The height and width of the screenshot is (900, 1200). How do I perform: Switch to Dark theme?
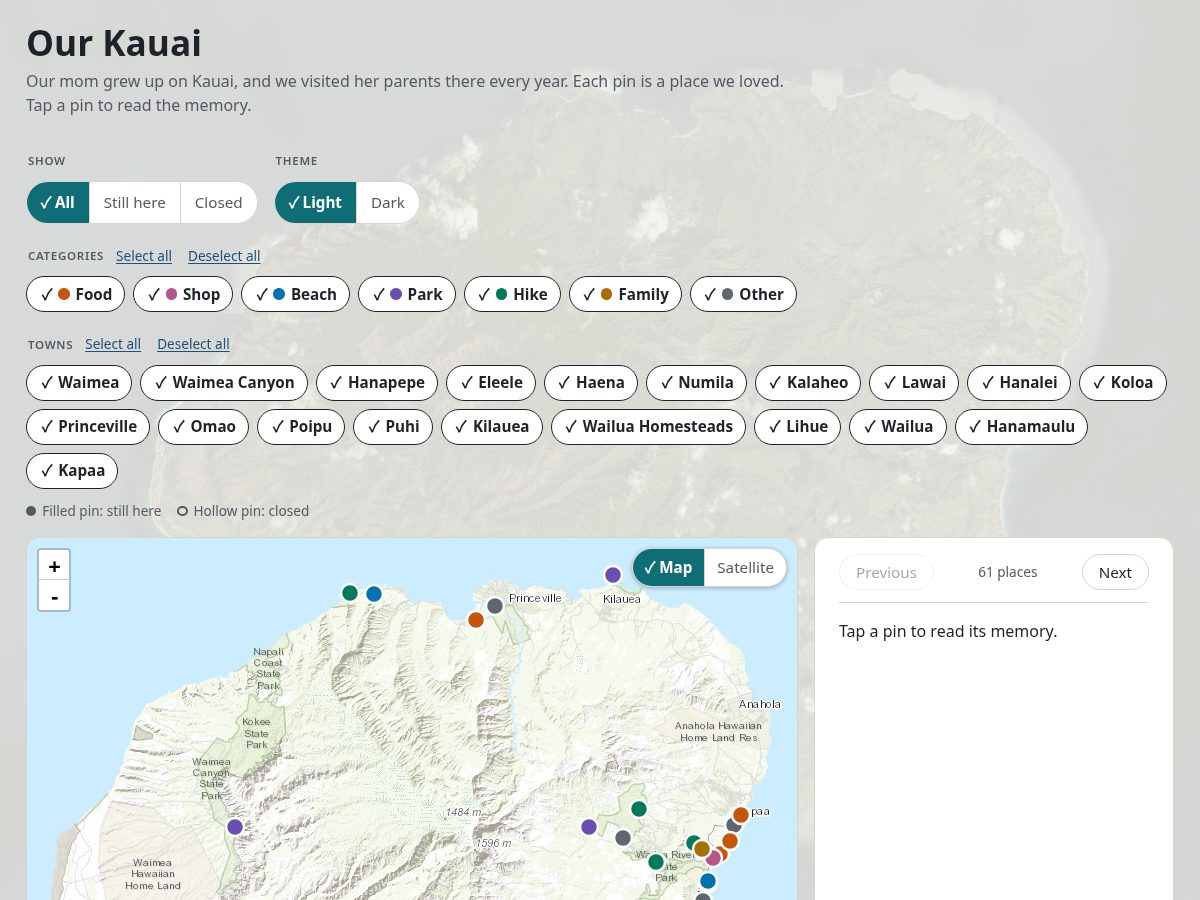[388, 202]
